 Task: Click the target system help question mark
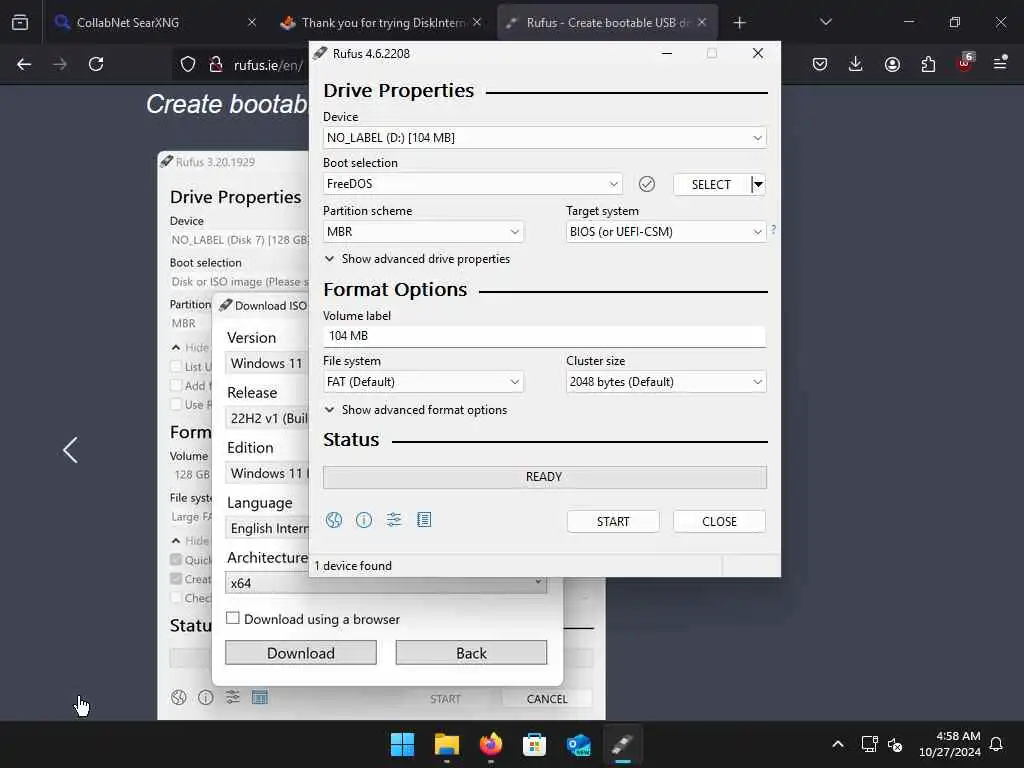[x=773, y=230]
